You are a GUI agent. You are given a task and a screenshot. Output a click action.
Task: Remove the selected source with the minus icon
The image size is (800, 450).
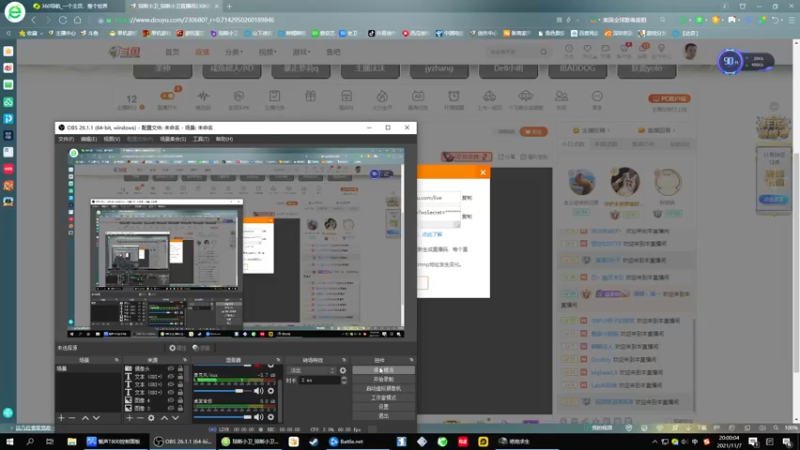click(140, 418)
